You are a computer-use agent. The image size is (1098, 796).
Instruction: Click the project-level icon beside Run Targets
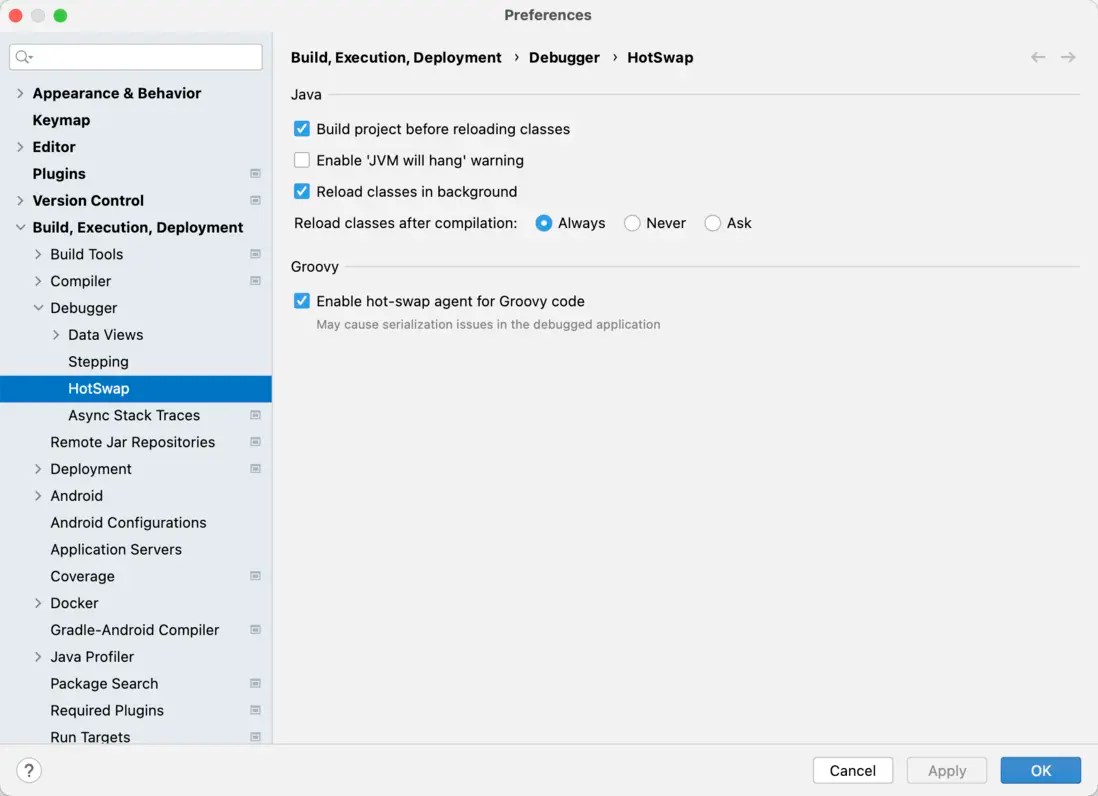click(x=256, y=736)
